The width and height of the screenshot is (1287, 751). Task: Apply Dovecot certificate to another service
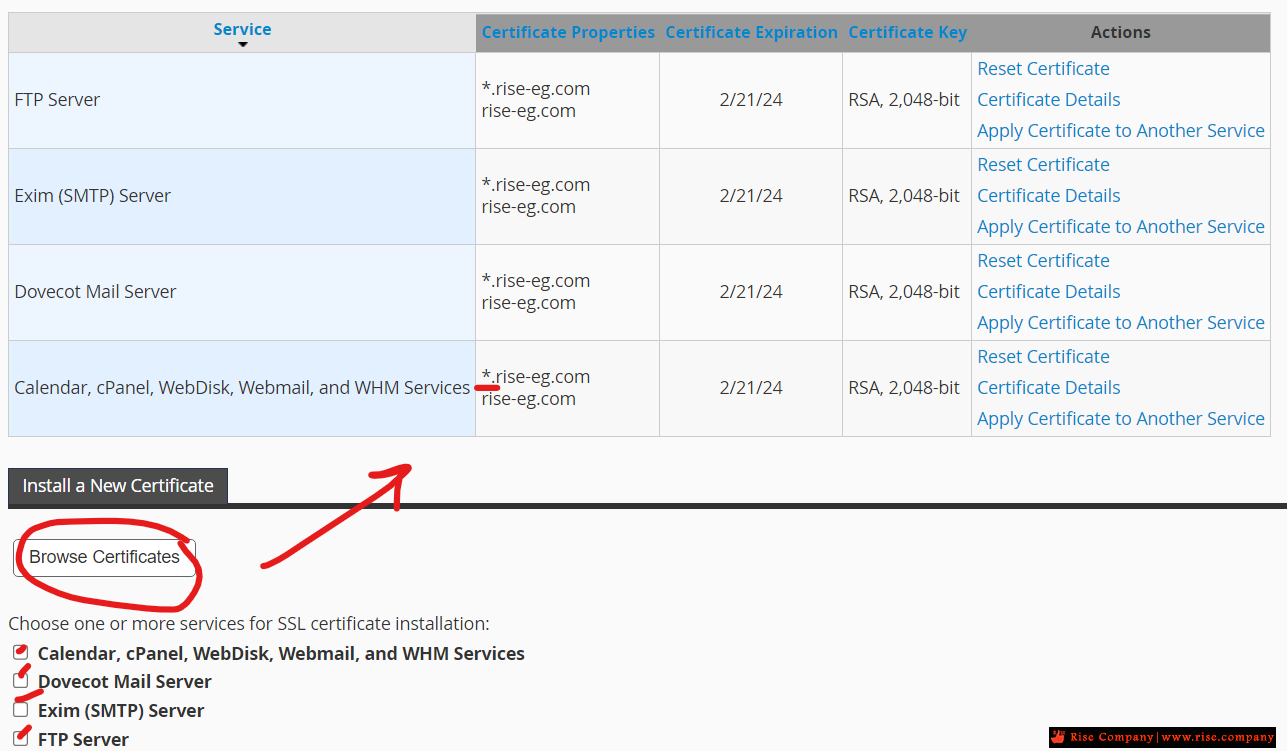click(x=1120, y=323)
